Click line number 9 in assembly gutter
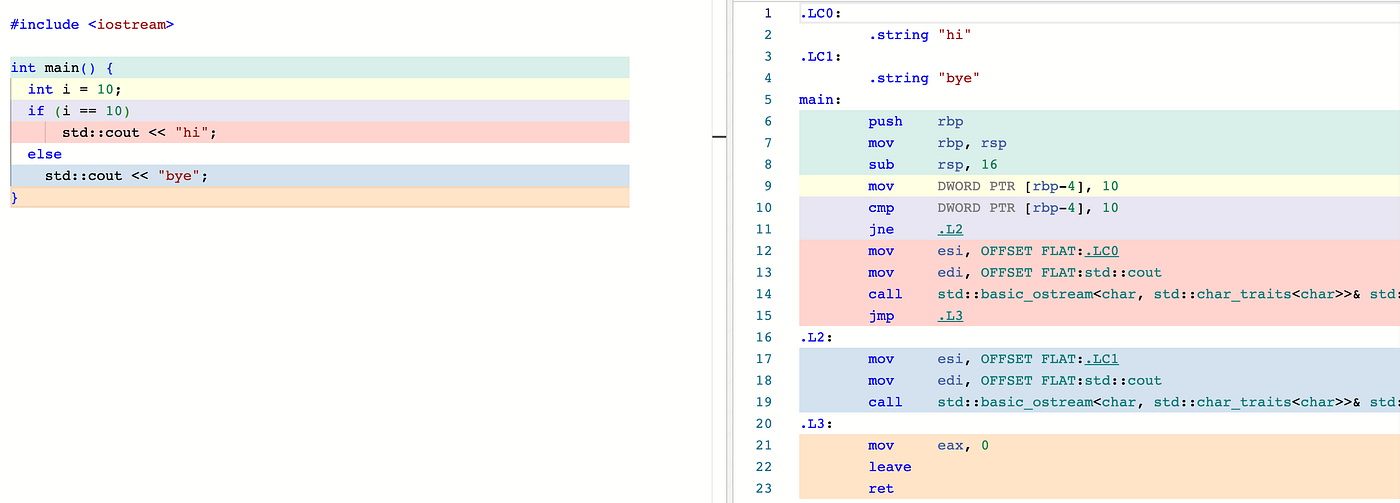The height and width of the screenshot is (503, 1400). click(768, 186)
